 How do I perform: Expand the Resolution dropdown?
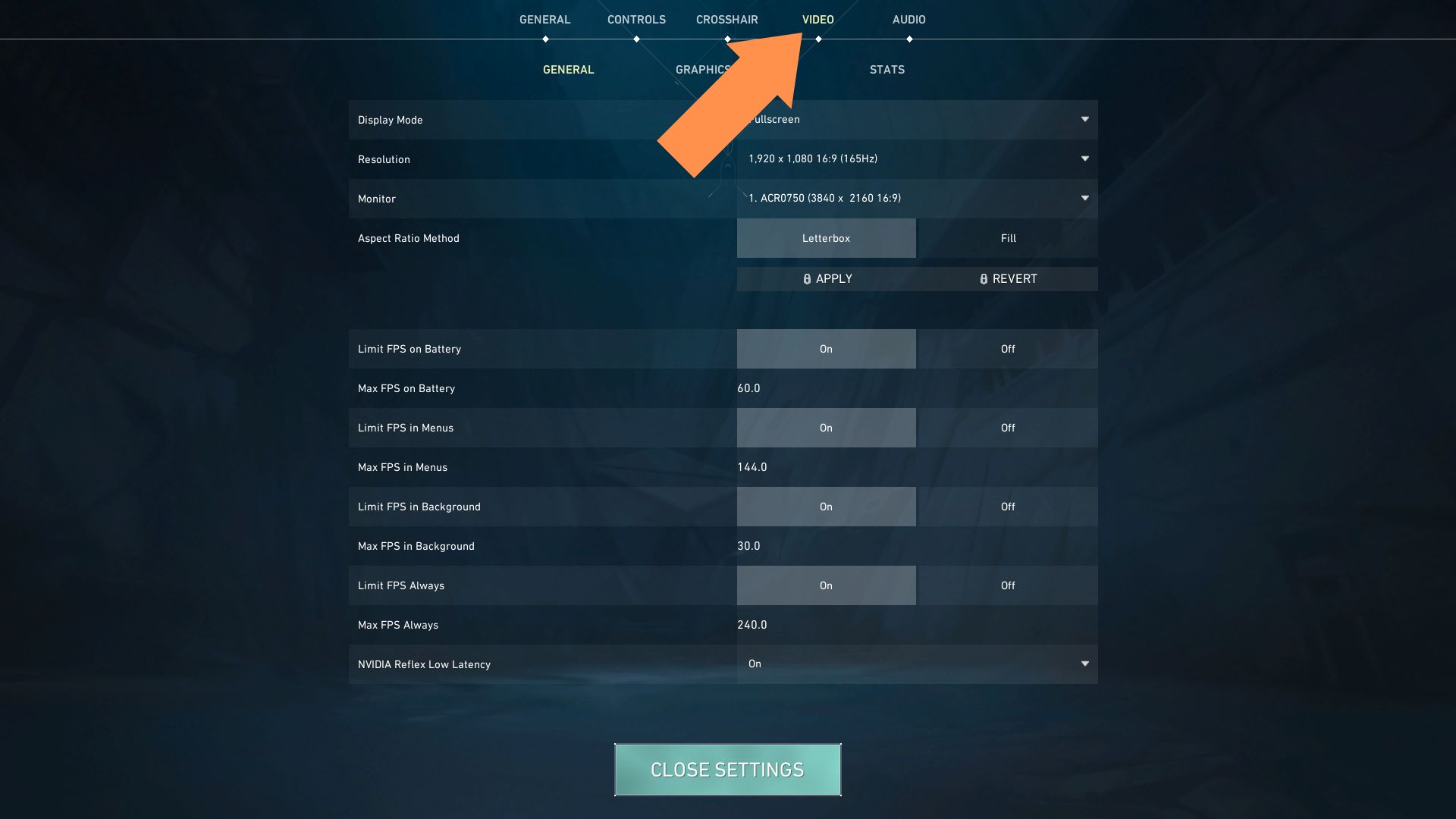pyautogui.click(x=1085, y=158)
